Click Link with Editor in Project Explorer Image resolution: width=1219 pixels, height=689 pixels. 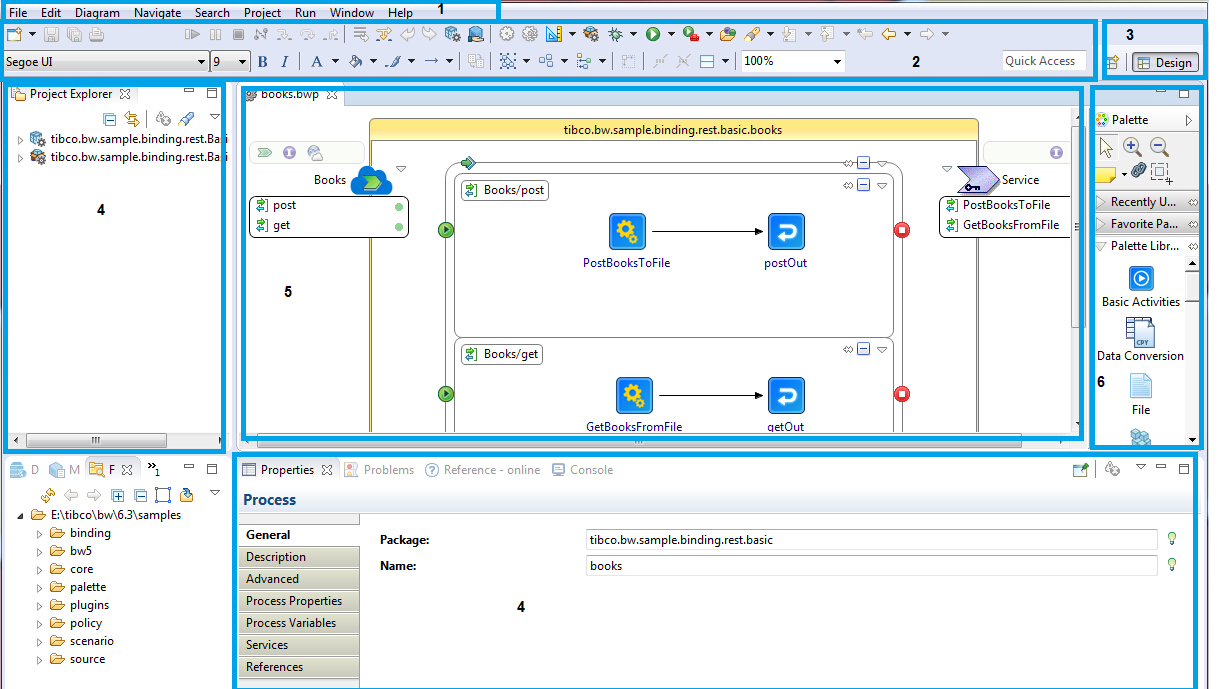click(131, 119)
